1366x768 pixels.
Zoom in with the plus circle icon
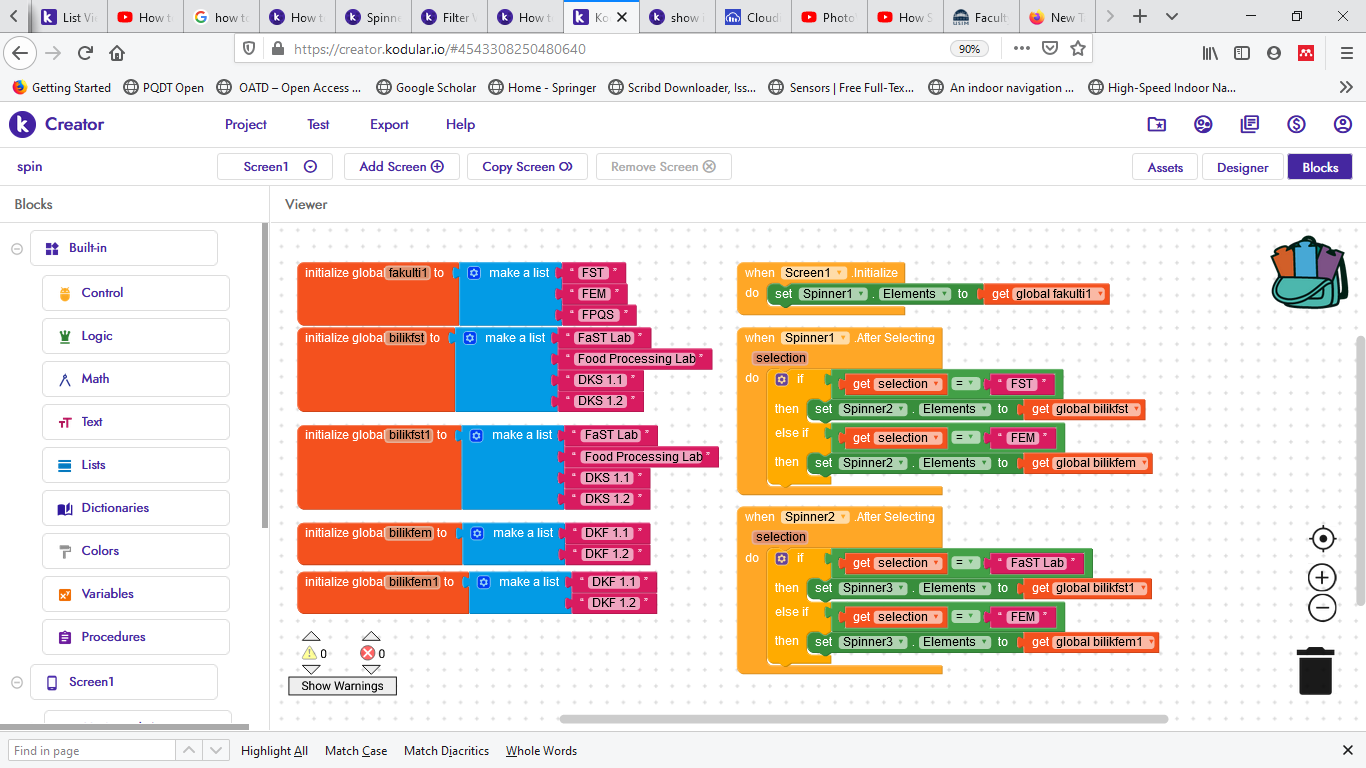click(1322, 577)
